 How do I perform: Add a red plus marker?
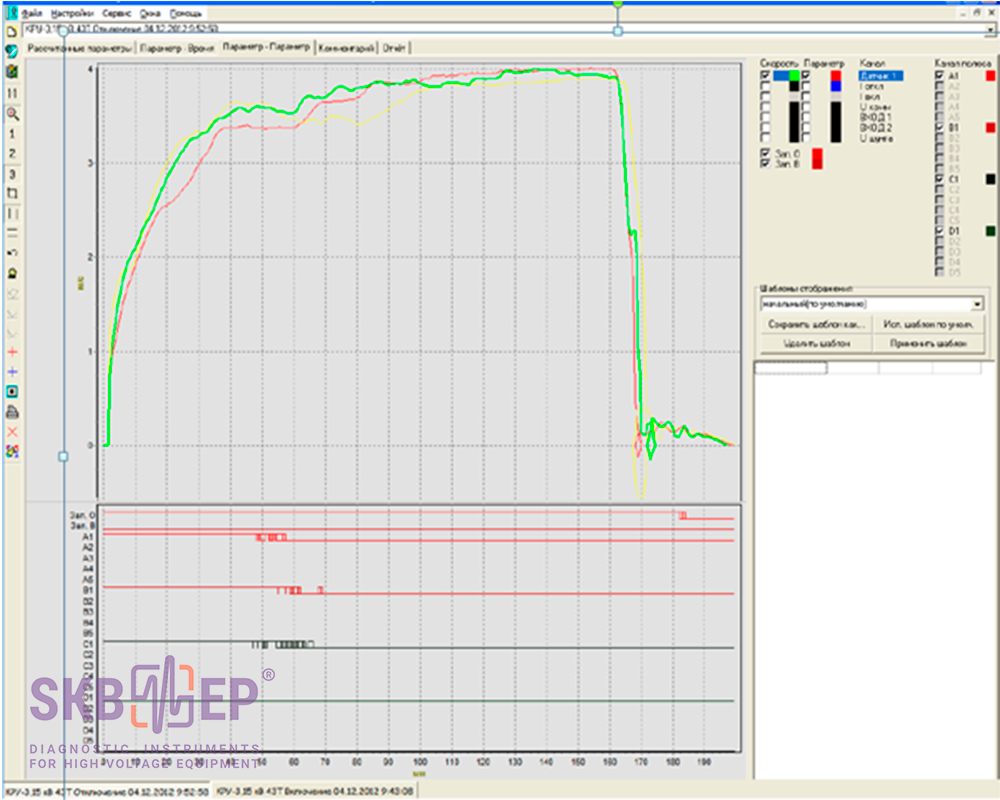click(12, 352)
